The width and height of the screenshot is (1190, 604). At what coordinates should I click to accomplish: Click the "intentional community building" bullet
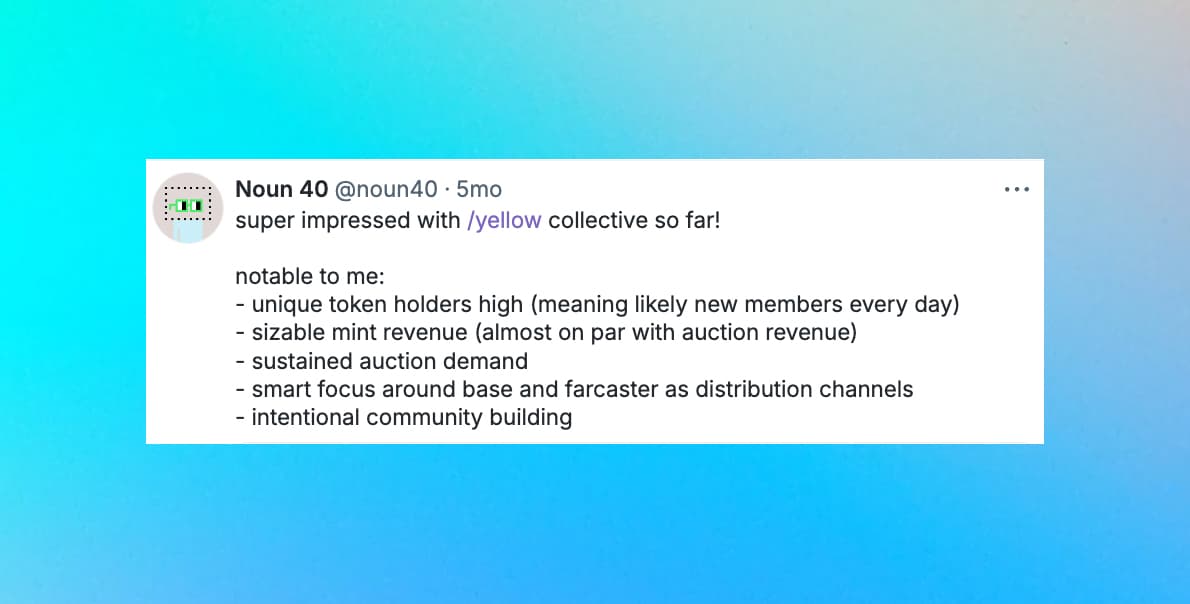(x=411, y=417)
